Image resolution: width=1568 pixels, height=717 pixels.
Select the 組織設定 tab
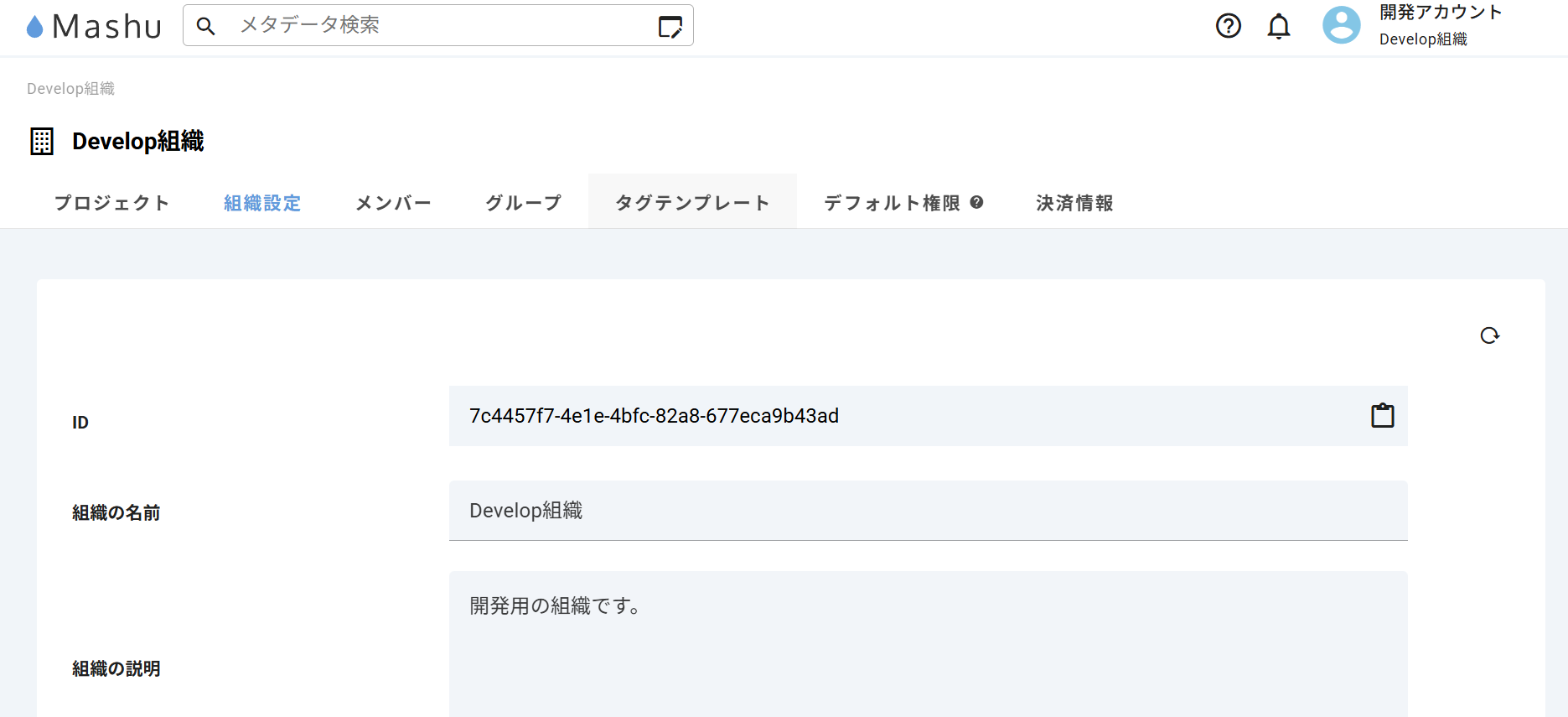262,203
